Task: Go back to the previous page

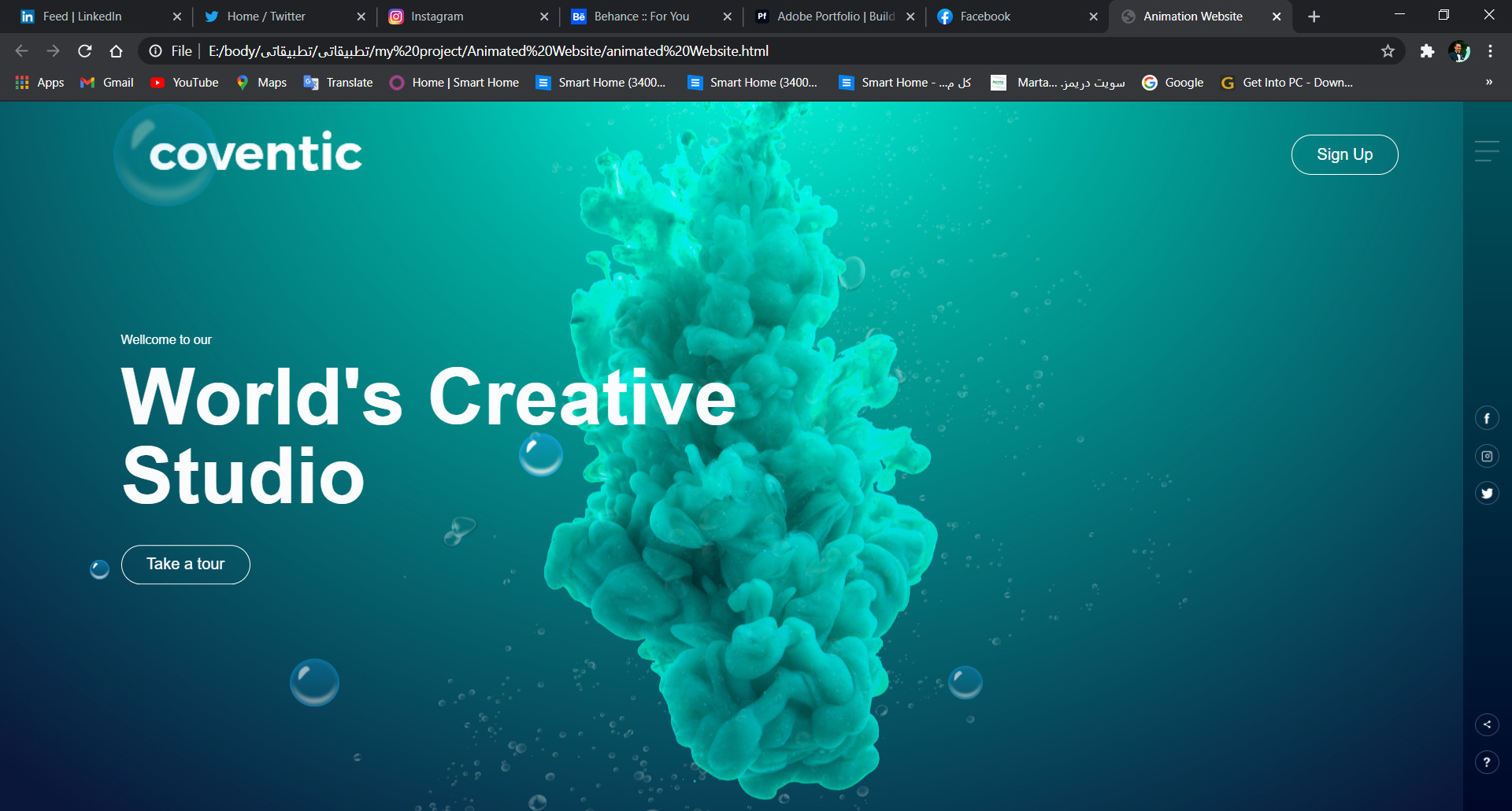Action: pos(21,51)
